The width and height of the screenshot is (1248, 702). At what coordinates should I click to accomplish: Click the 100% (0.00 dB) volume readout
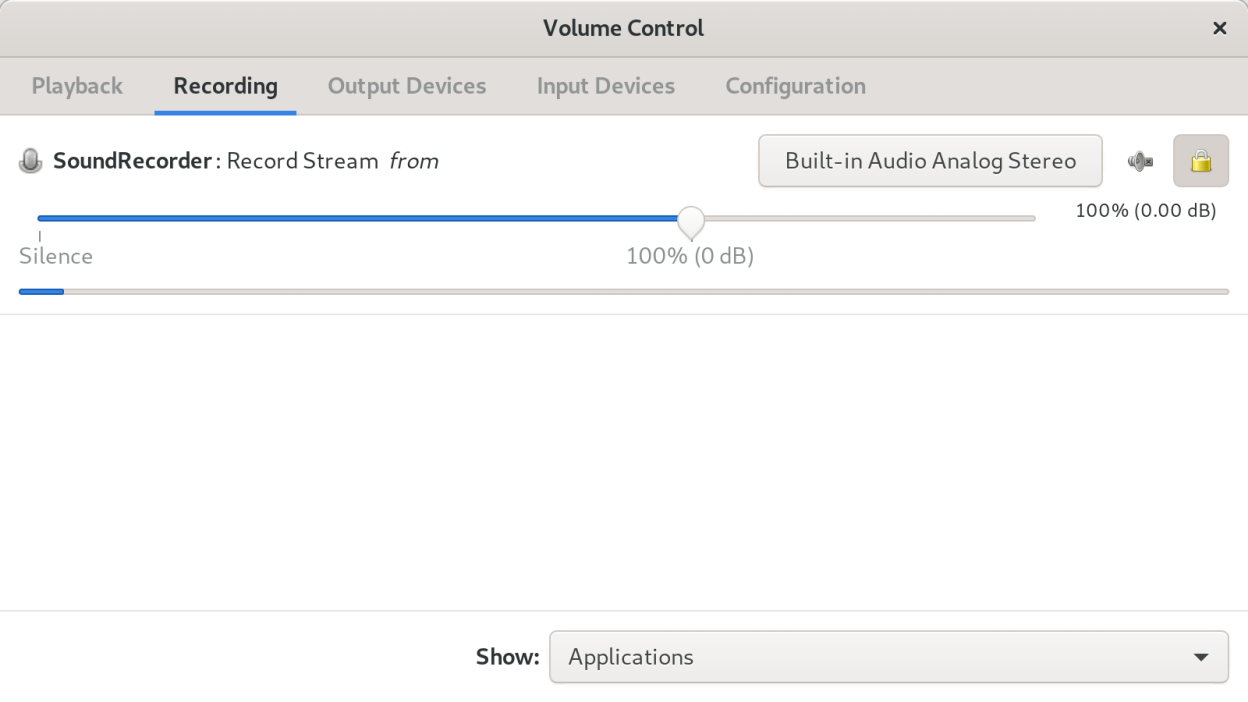[x=1145, y=211]
